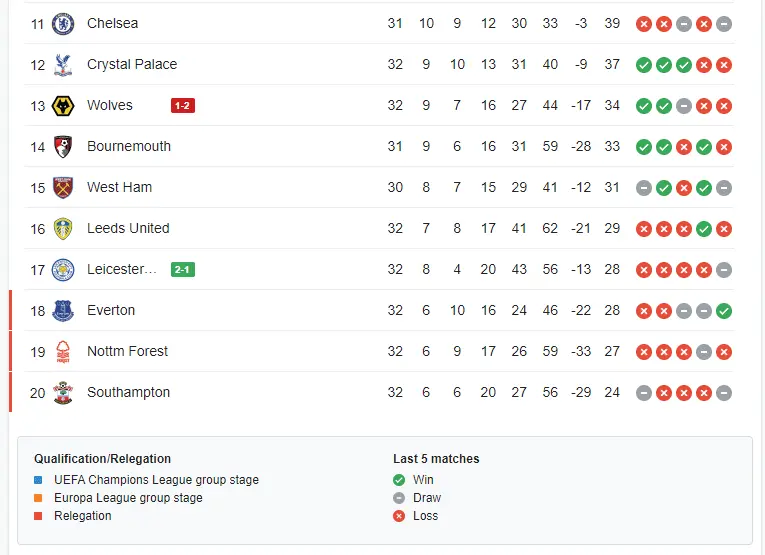Click the red Relegation legend swatch
The image size is (765, 555).
click(x=38, y=516)
